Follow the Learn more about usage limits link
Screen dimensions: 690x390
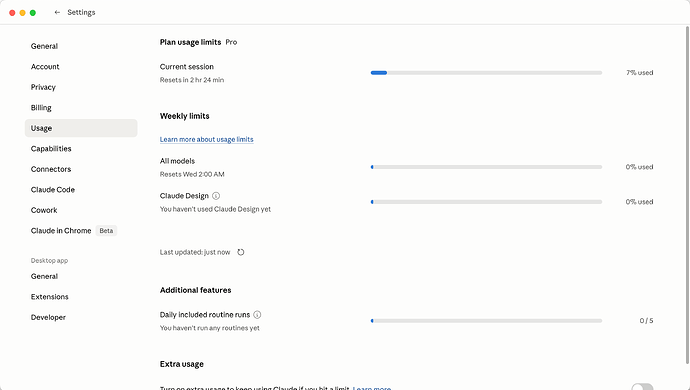(206, 140)
